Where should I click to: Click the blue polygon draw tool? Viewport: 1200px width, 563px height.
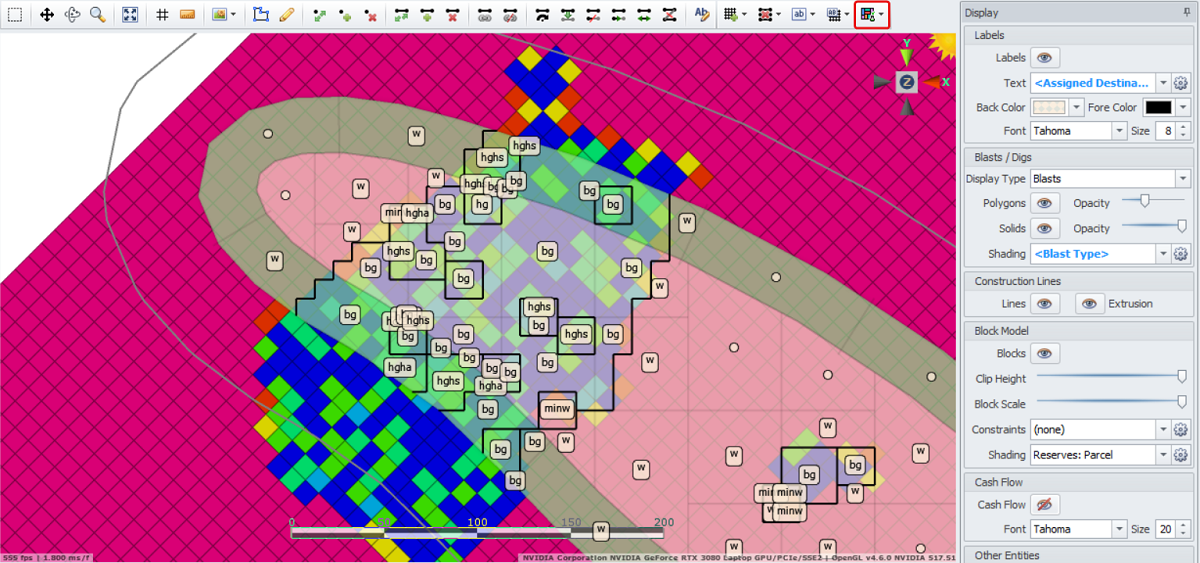click(261, 15)
